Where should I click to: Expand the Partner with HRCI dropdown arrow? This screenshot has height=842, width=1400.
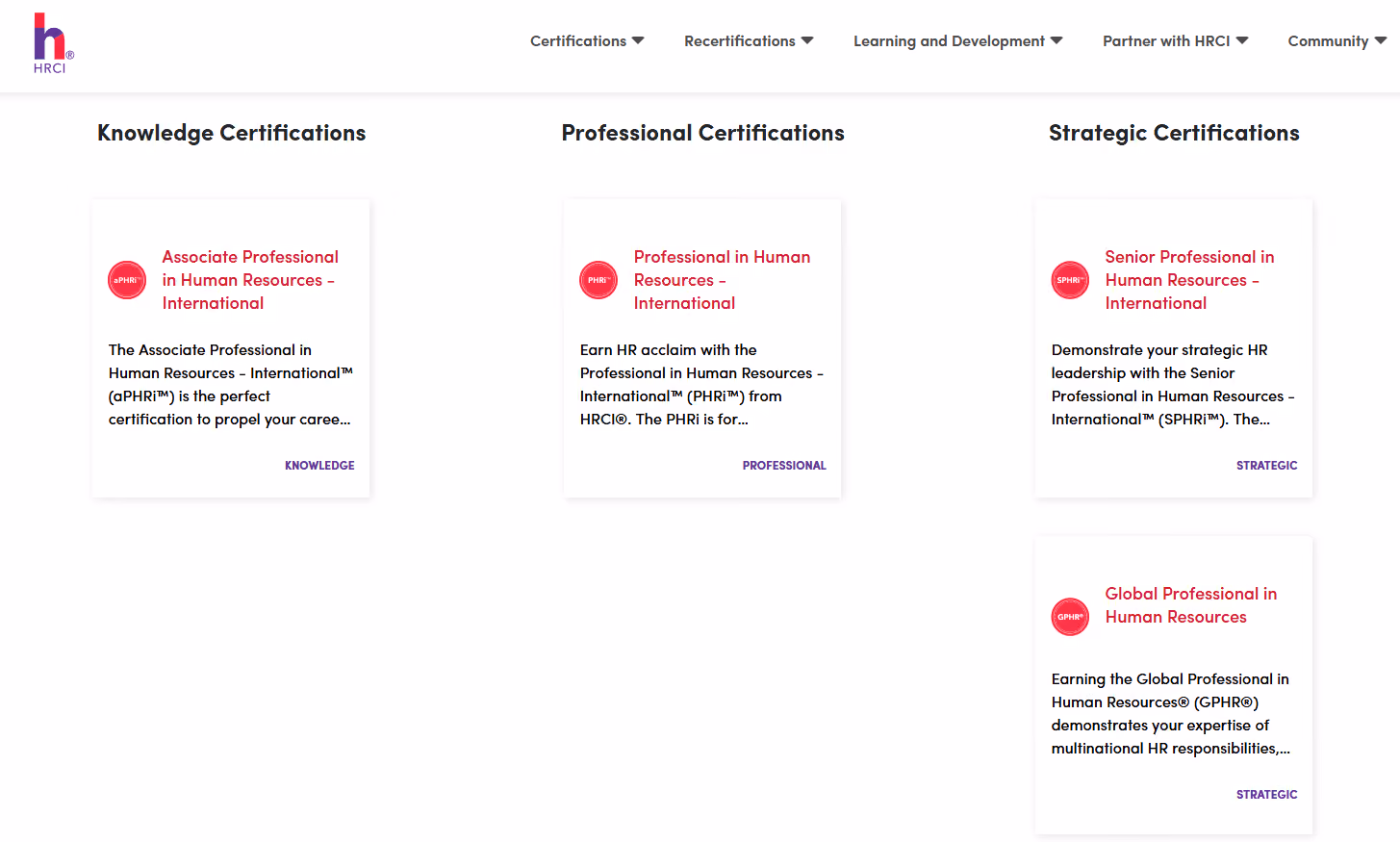click(1242, 40)
